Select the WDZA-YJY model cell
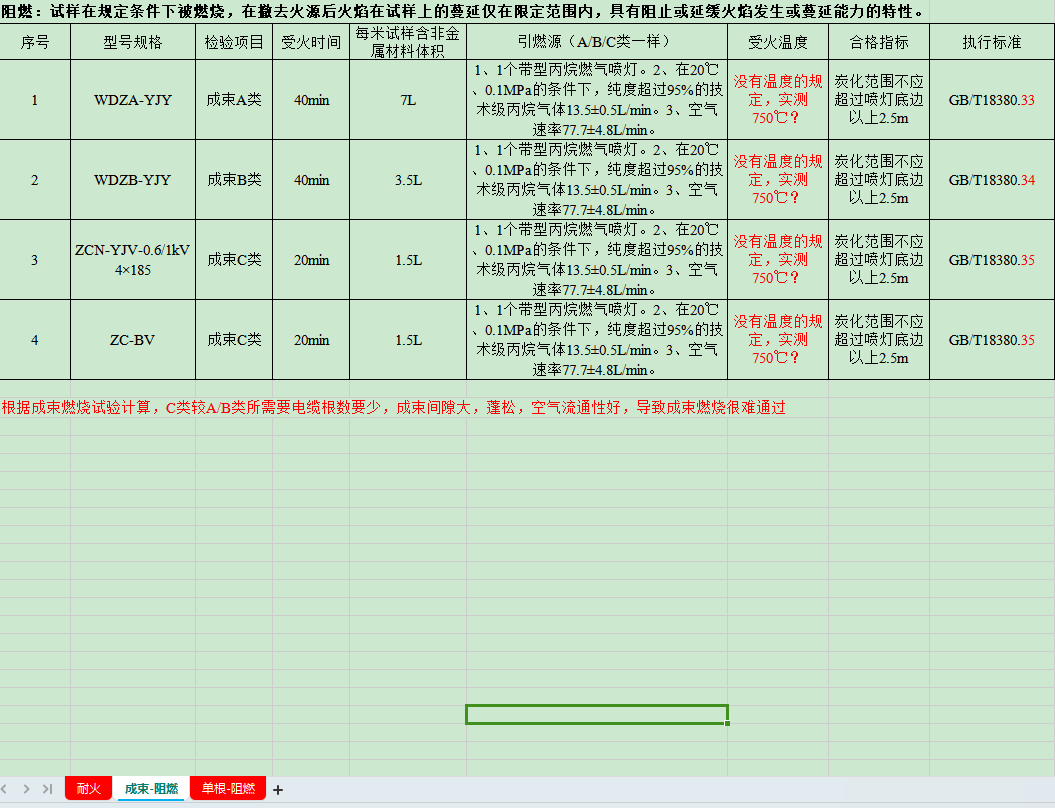1055x808 pixels. pyautogui.click(x=132, y=100)
